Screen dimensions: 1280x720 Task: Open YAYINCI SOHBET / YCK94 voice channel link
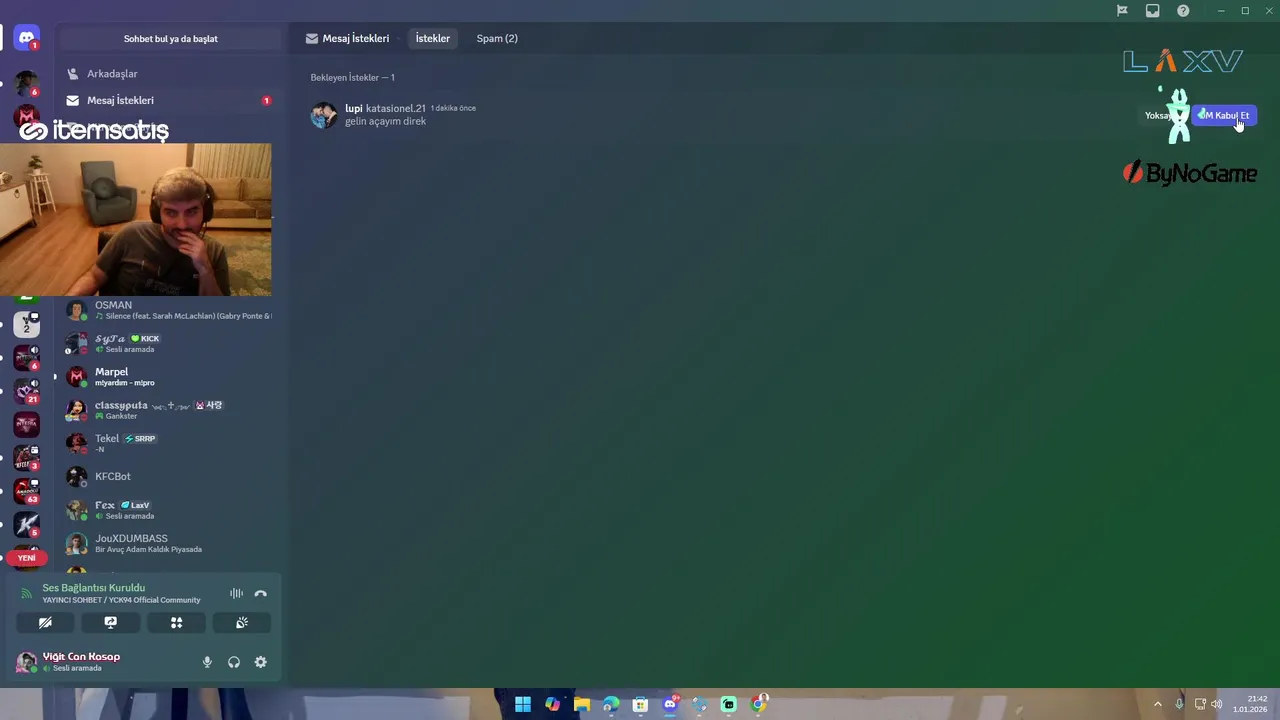(121, 600)
